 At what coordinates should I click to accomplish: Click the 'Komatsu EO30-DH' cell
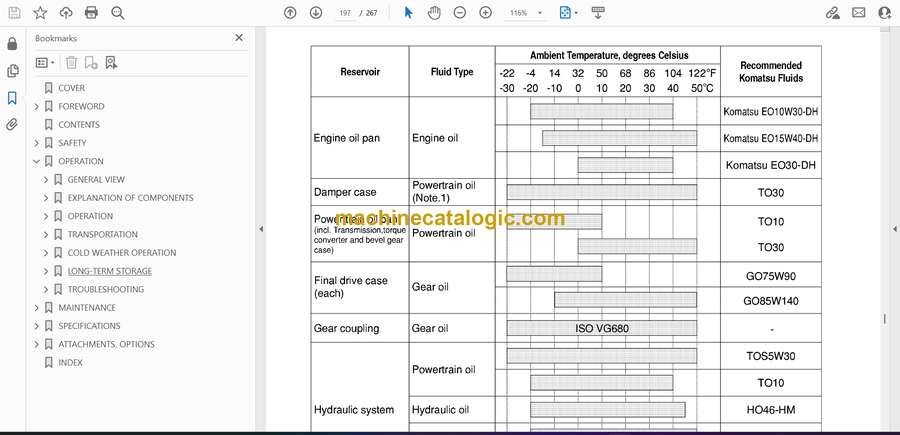[770, 165]
